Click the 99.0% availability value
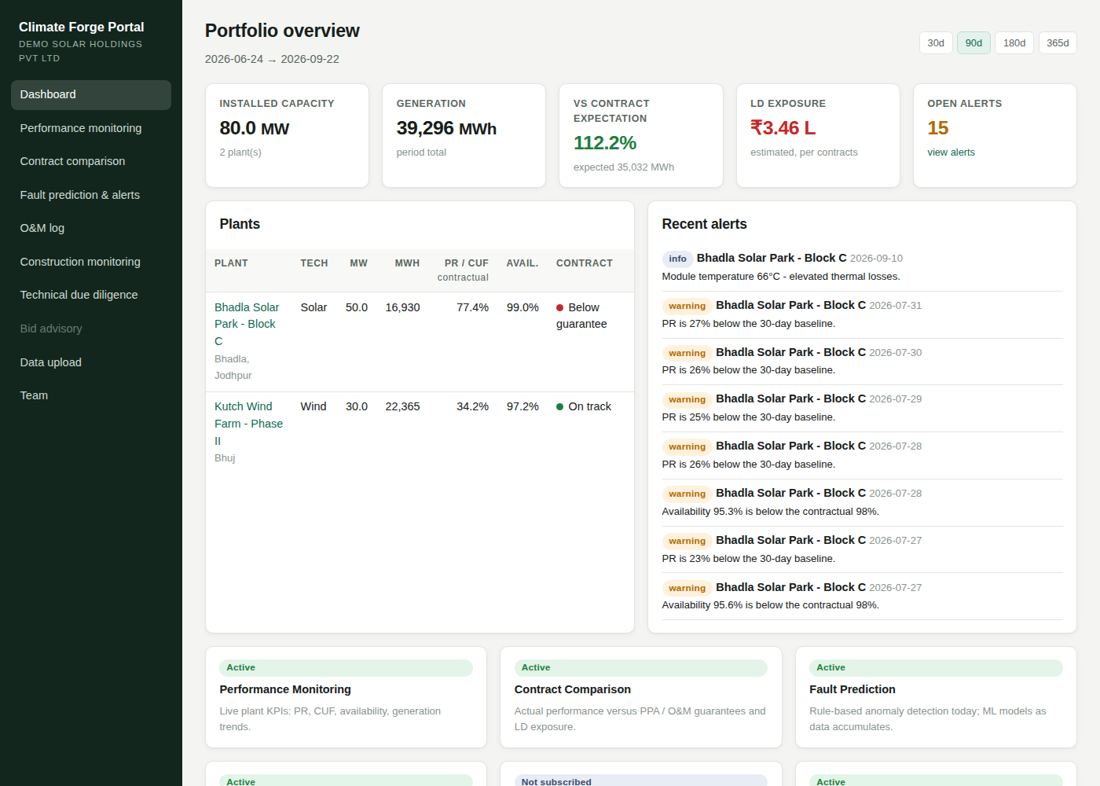Image resolution: width=1100 pixels, height=786 pixels. click(523, 307)
